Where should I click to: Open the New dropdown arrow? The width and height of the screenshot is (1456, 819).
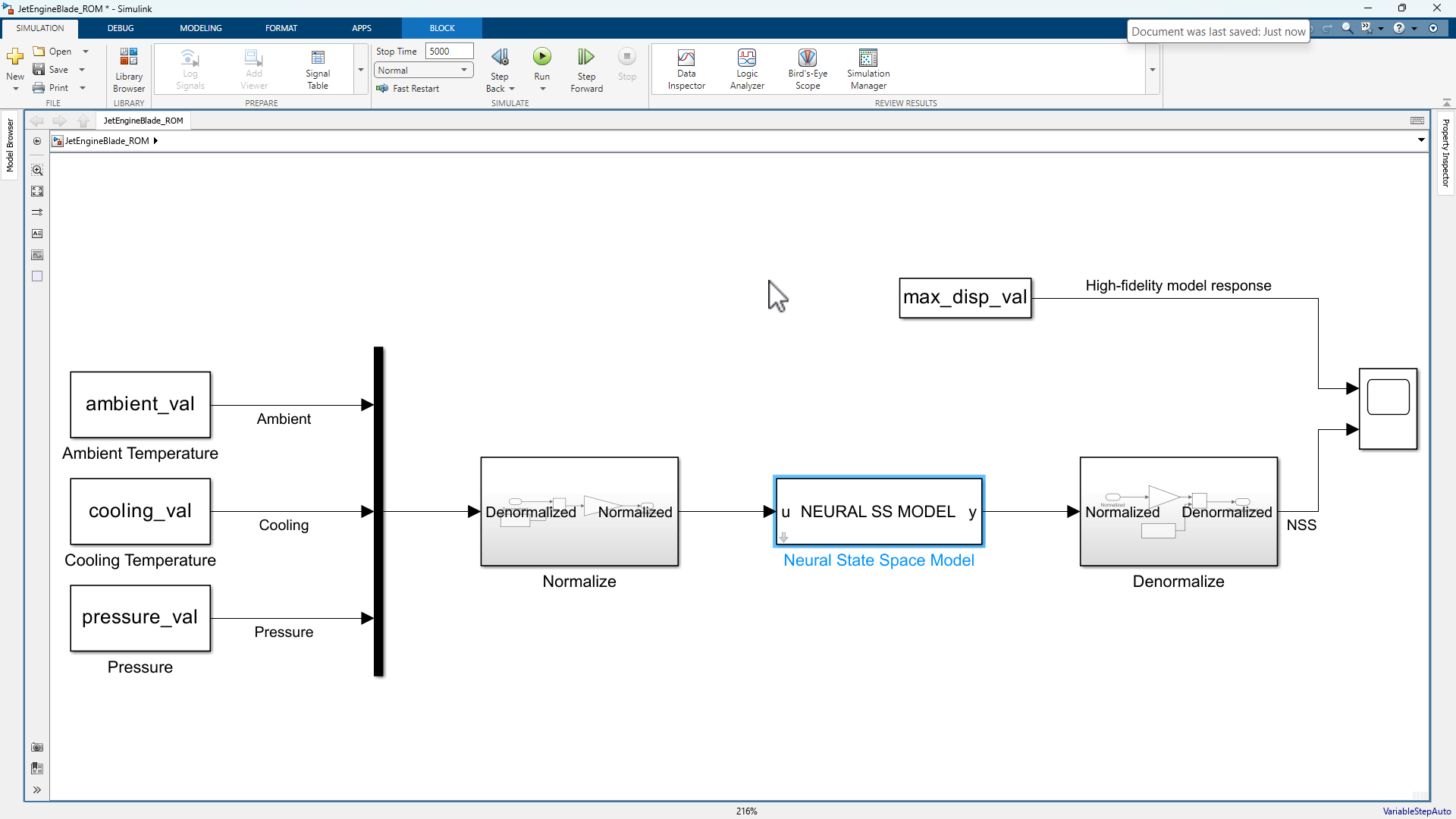click(x=15, y=89)
